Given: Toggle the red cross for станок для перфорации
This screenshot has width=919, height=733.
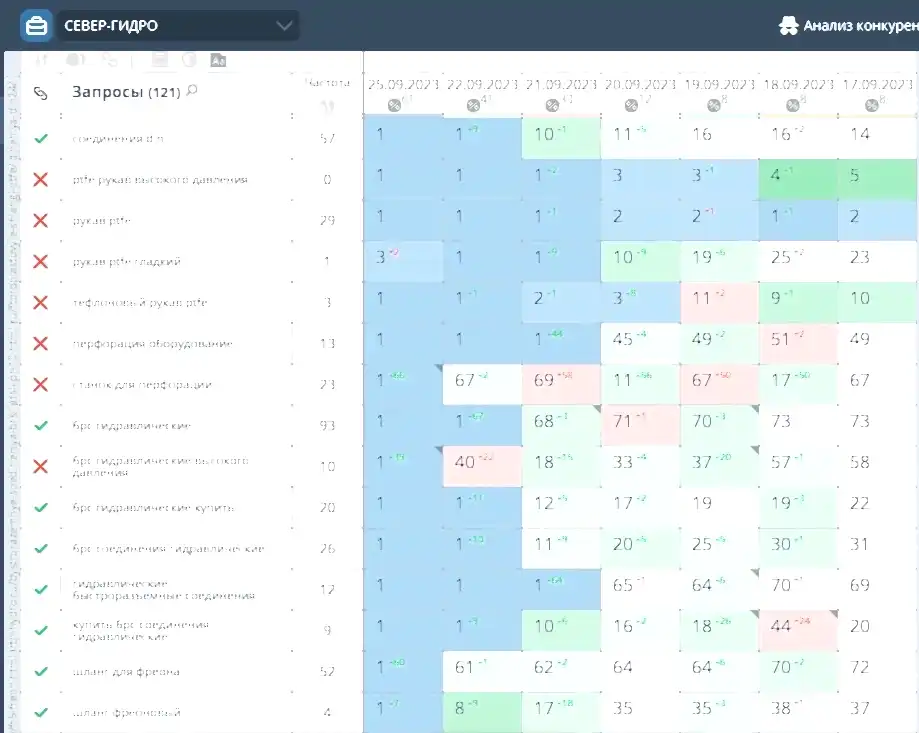Looking at the screenshot, I should [41, 385].
